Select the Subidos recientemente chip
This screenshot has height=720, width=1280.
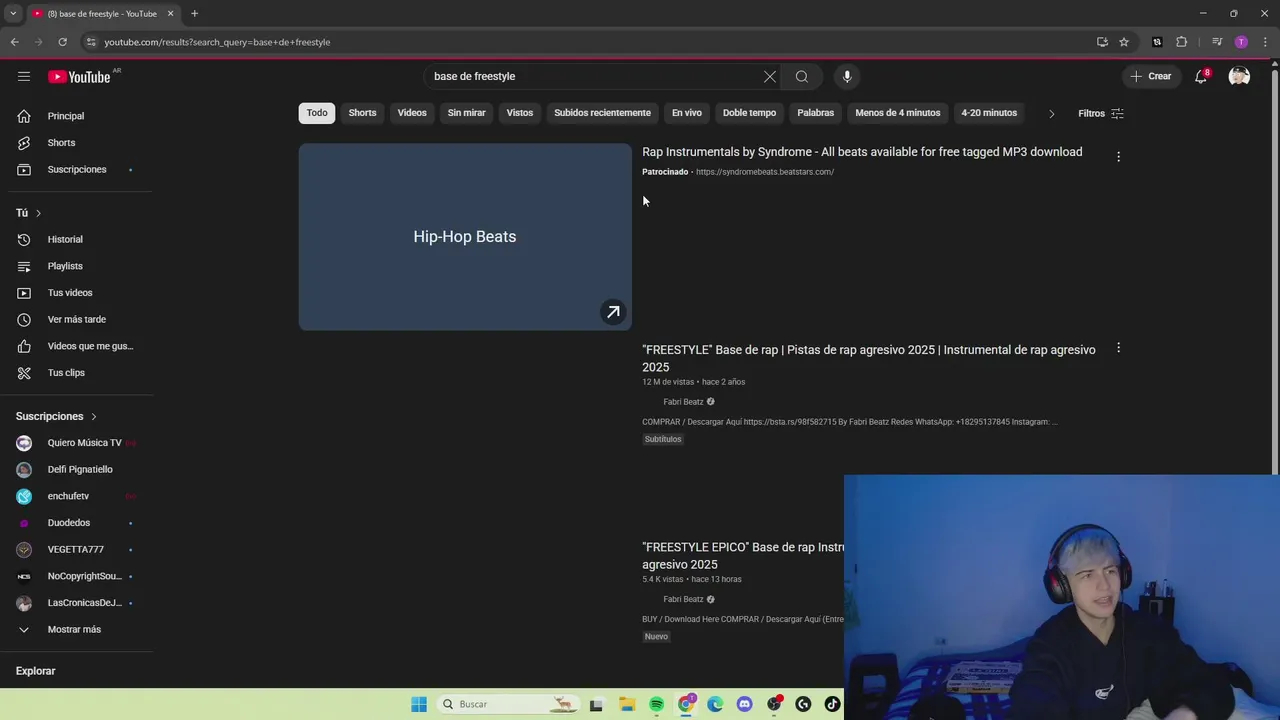coord(602,113)
